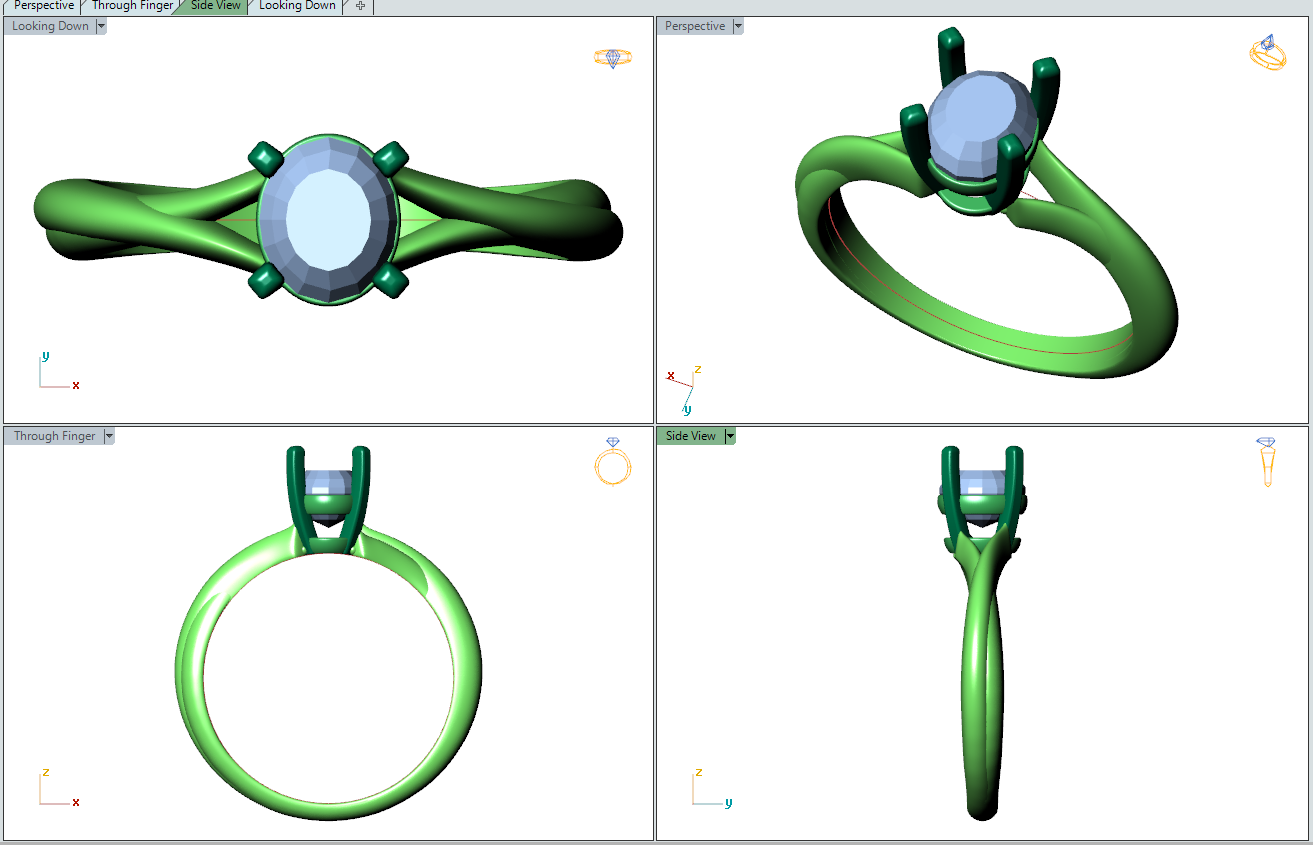Select the Perspective tab in the top tab bar
1313x845 pixels.
point(44,6)
